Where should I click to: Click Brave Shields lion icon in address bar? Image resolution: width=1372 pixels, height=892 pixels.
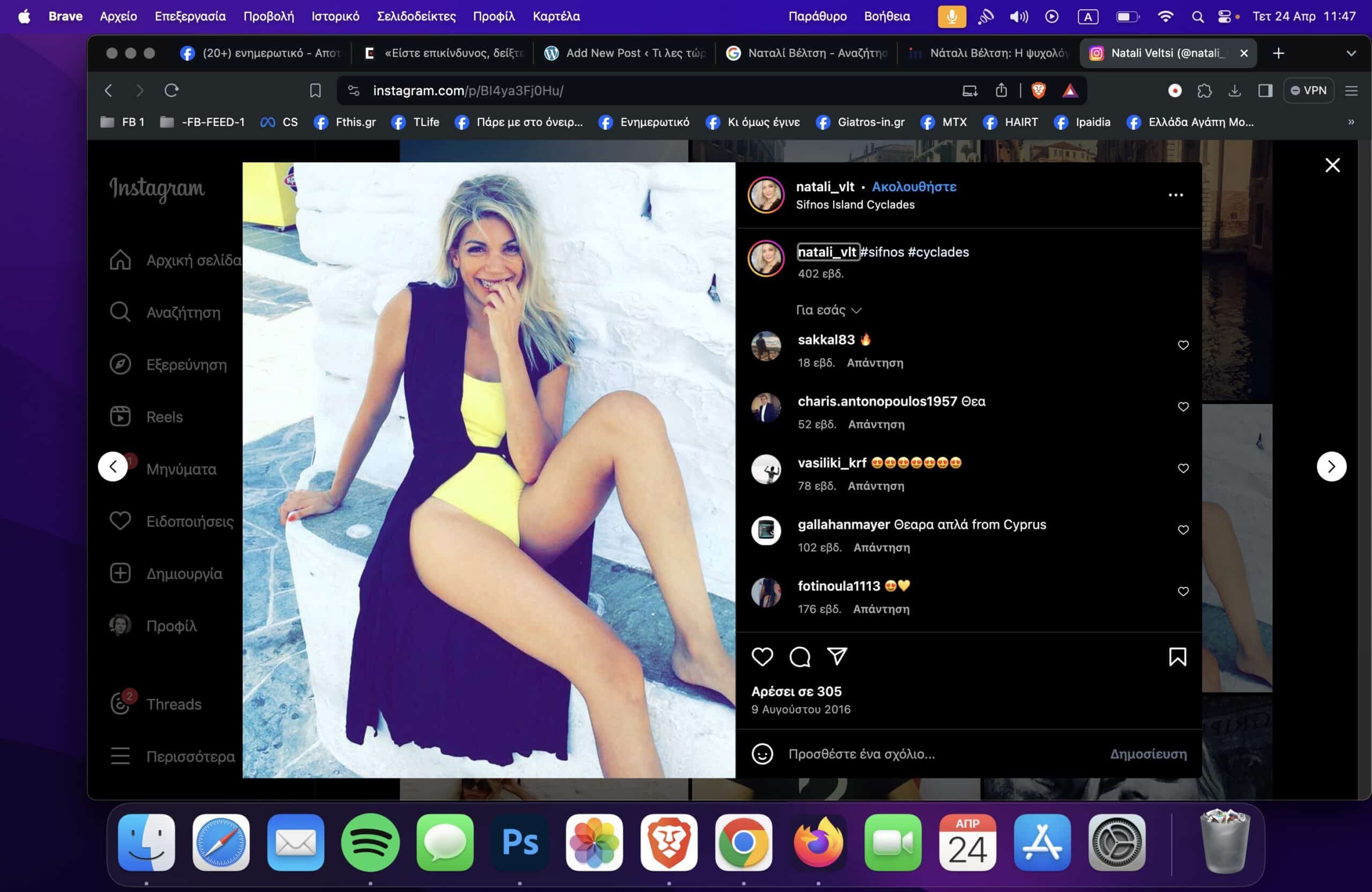(x=1038, y=91)
